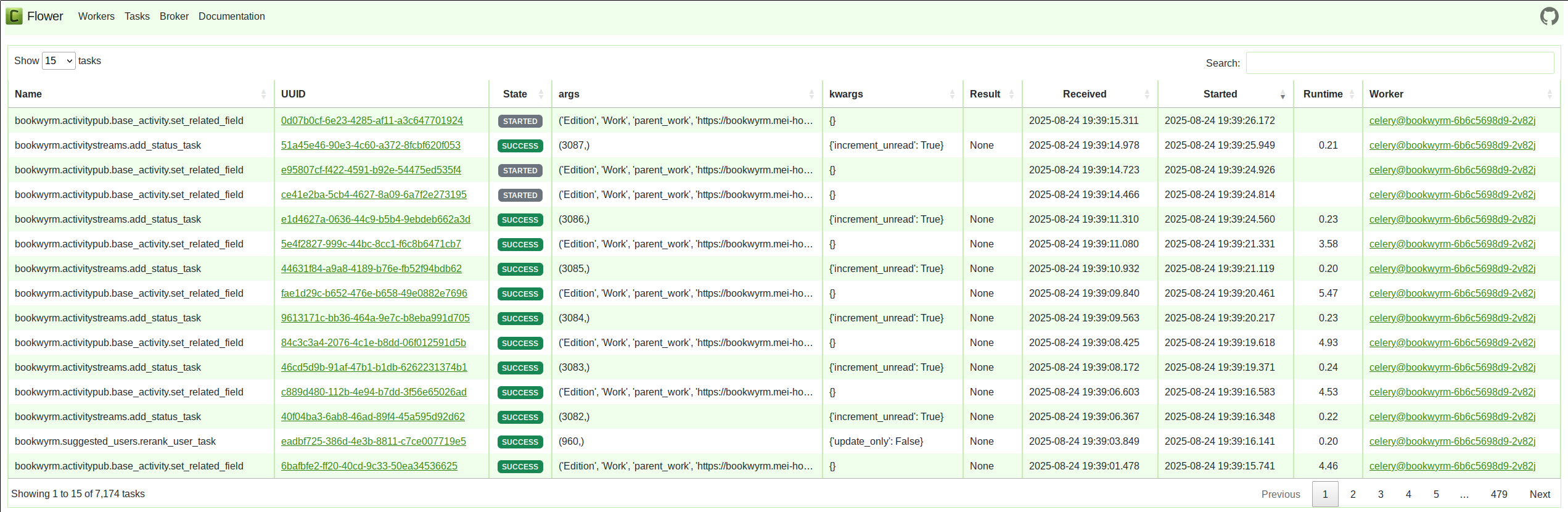Open the Tasks menu
The image size is (1568, 512).
[x=137, y=16]
